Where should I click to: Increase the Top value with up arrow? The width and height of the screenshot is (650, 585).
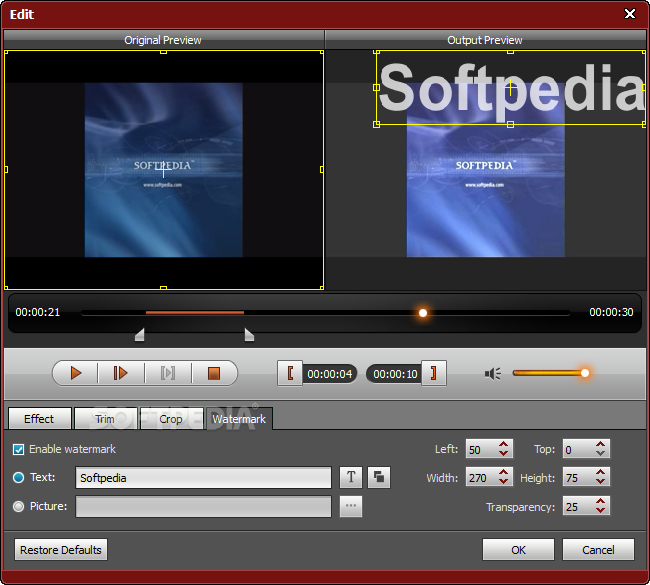pos(600,444)
